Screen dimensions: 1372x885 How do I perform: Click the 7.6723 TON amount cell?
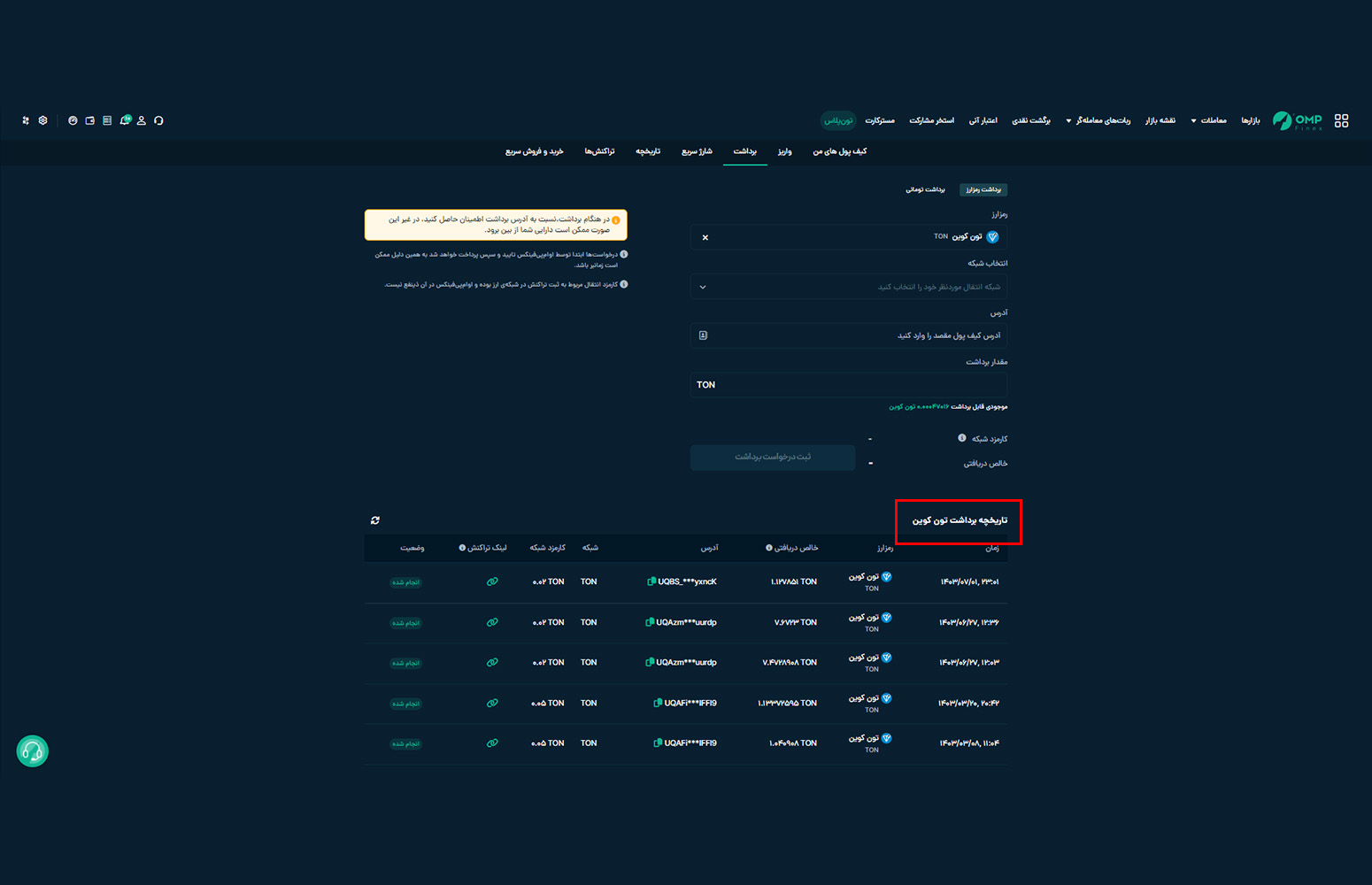(796, 622)
